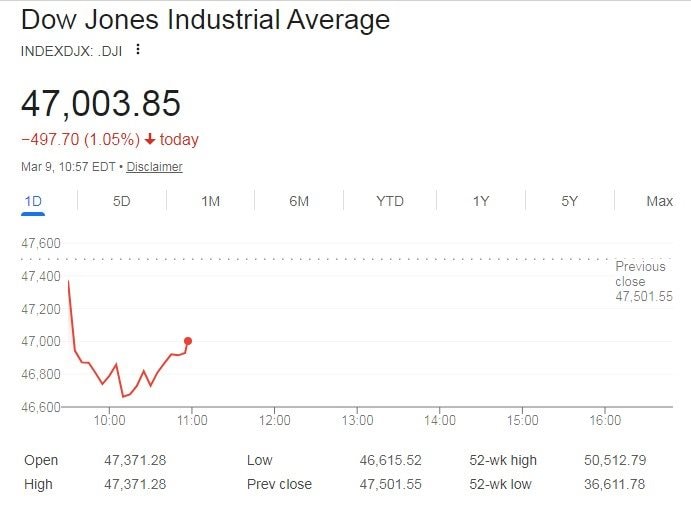The image size is (691, 523).
Task: Select the 6M time range
Action: click(x=299, y=201)
